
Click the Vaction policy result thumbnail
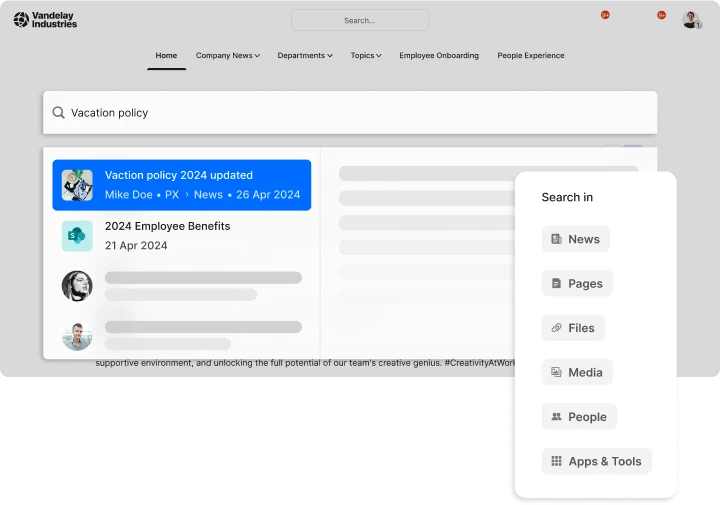tap(77, 185)
